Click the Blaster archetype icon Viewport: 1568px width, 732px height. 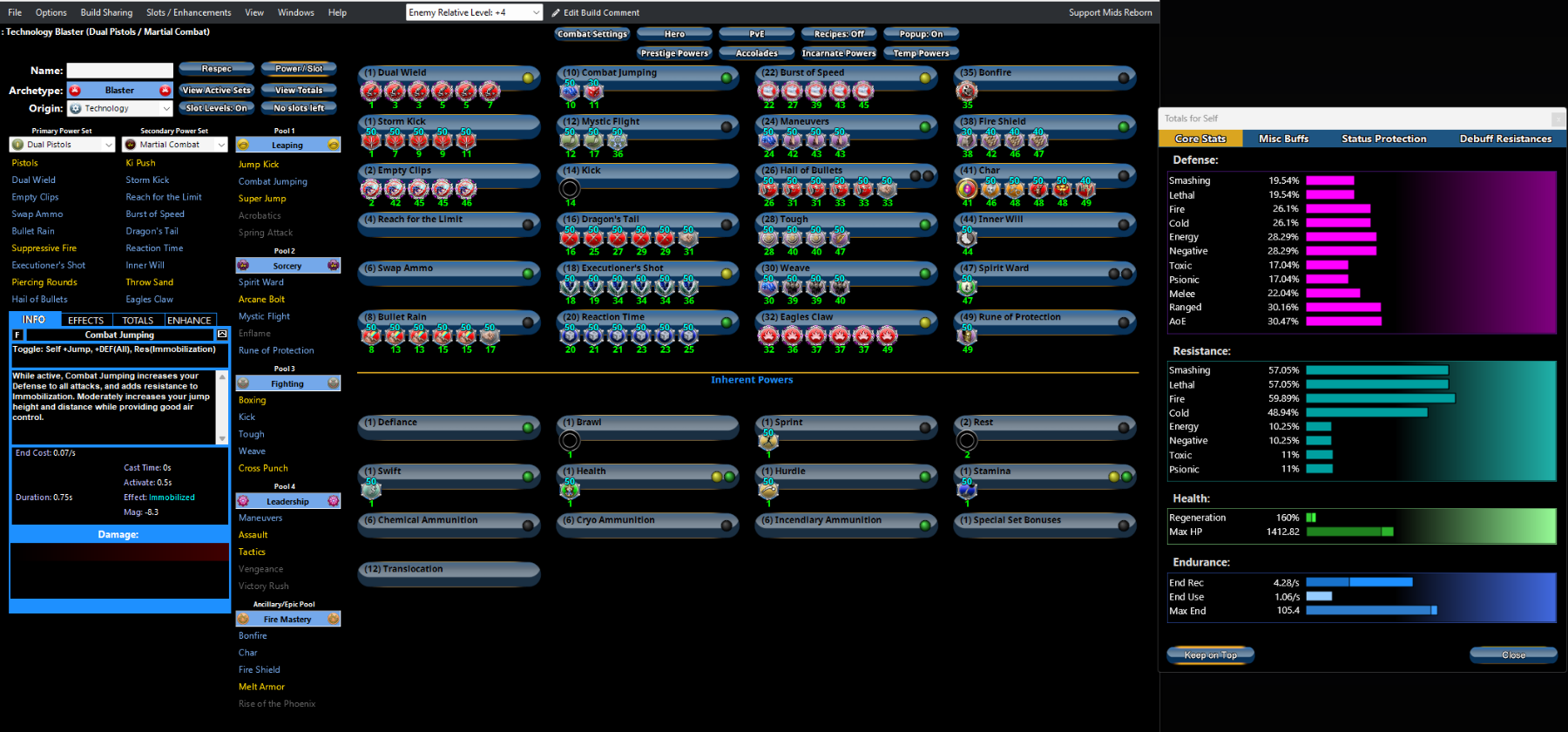[x=75, y=91]
